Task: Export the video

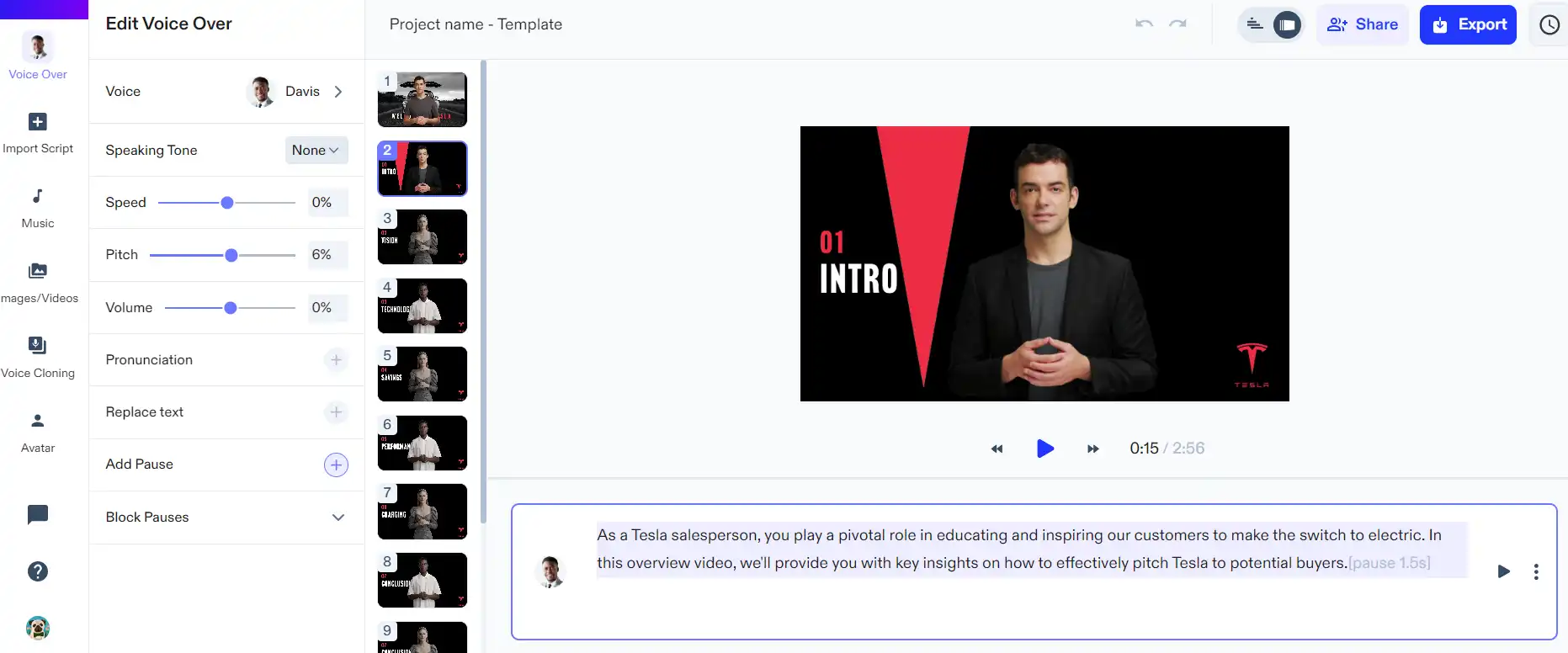Action: click(x=1468, y=25)
